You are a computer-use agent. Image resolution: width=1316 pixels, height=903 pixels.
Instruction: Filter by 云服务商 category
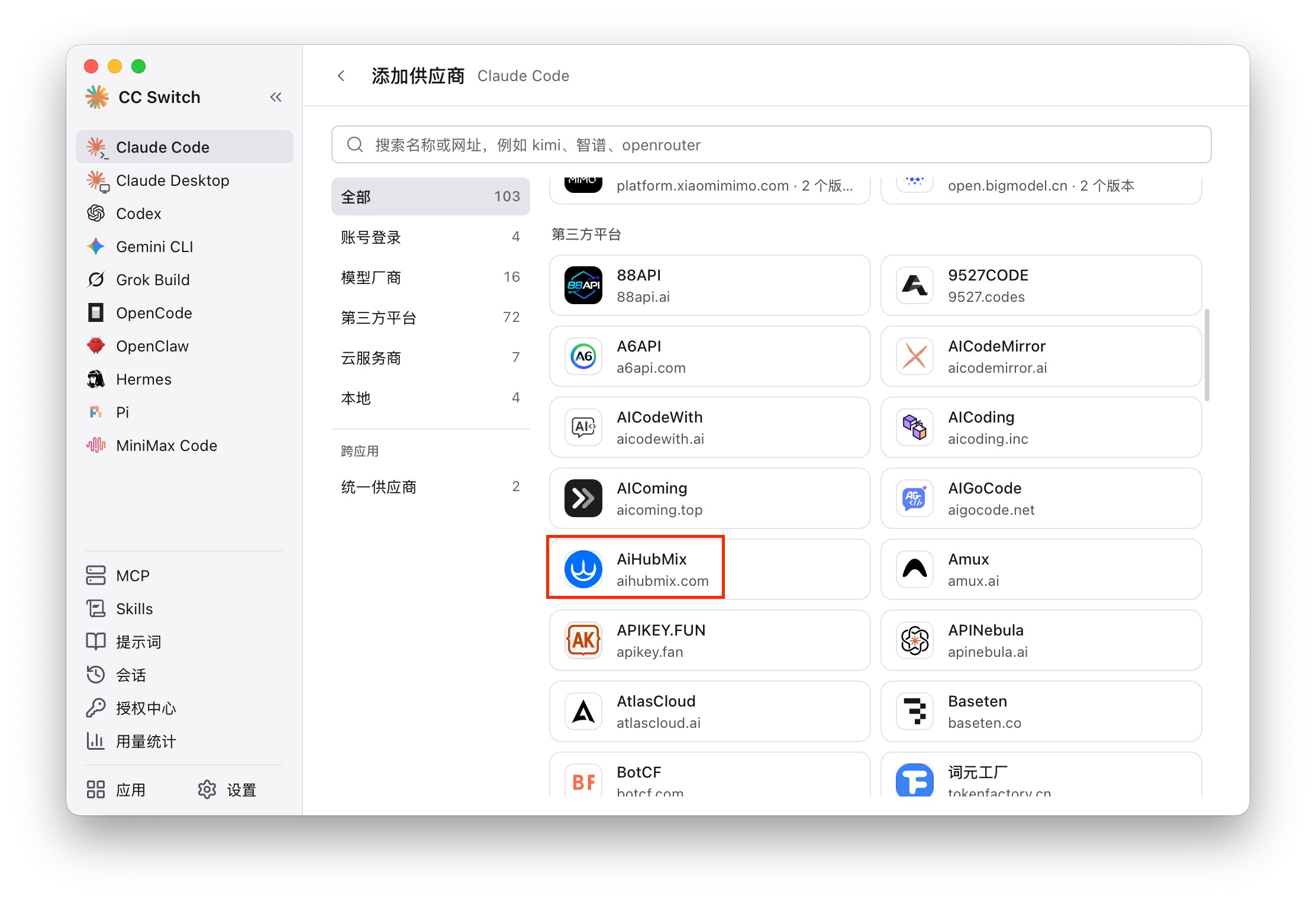[430, 358]
